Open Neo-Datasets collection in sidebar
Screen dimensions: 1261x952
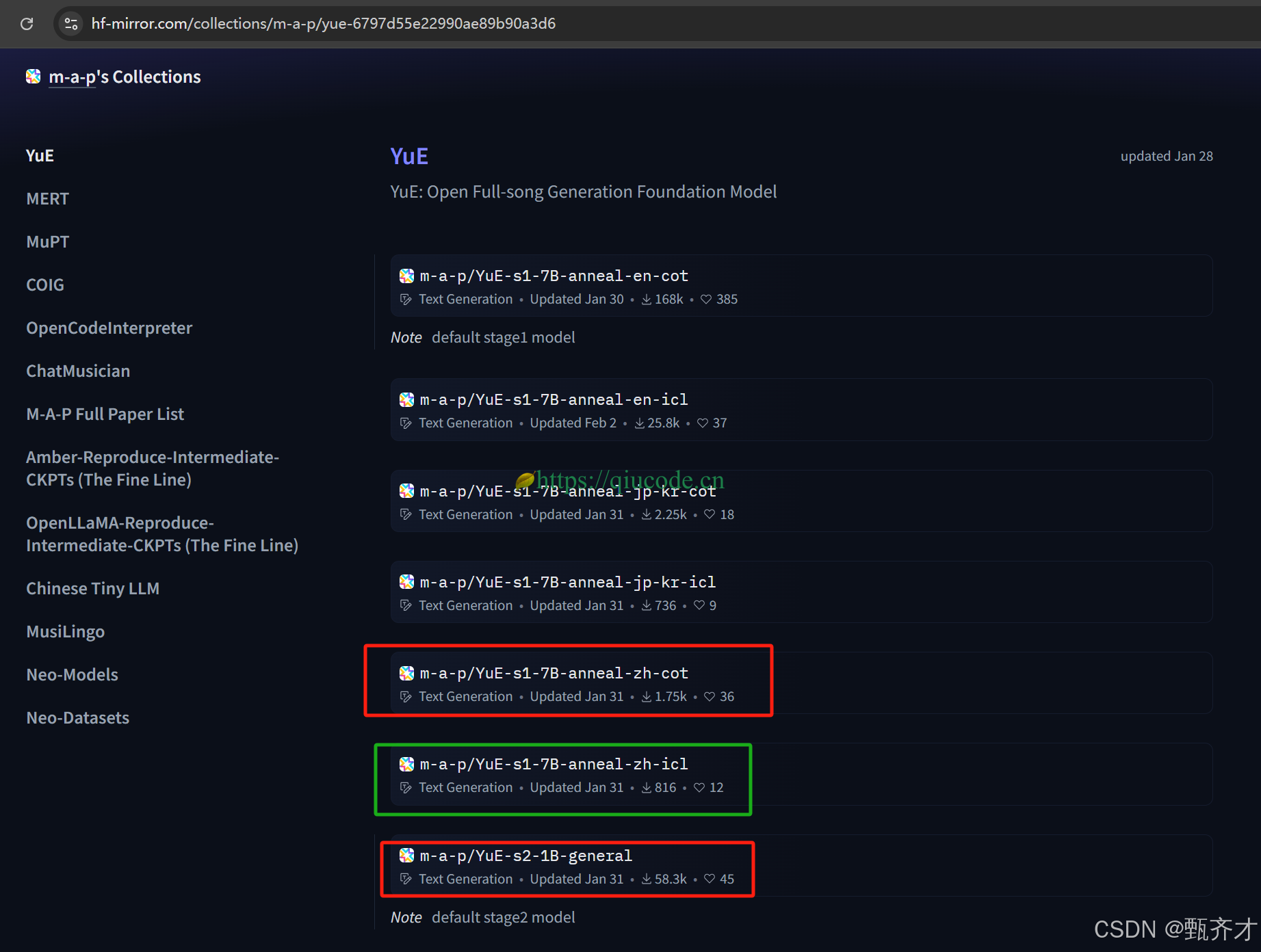[x=77, y=718]
